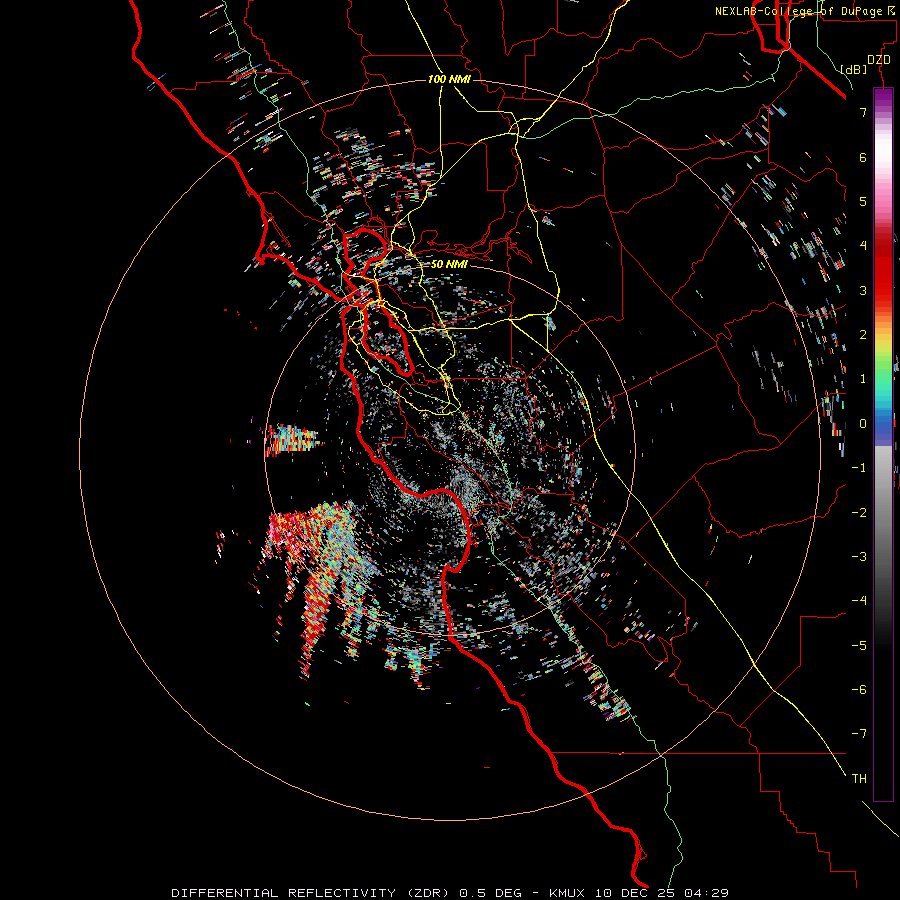Click the "-1" value on color scale
The height and width of the screenshot is (900, 900).
click(x=859, y=468)
